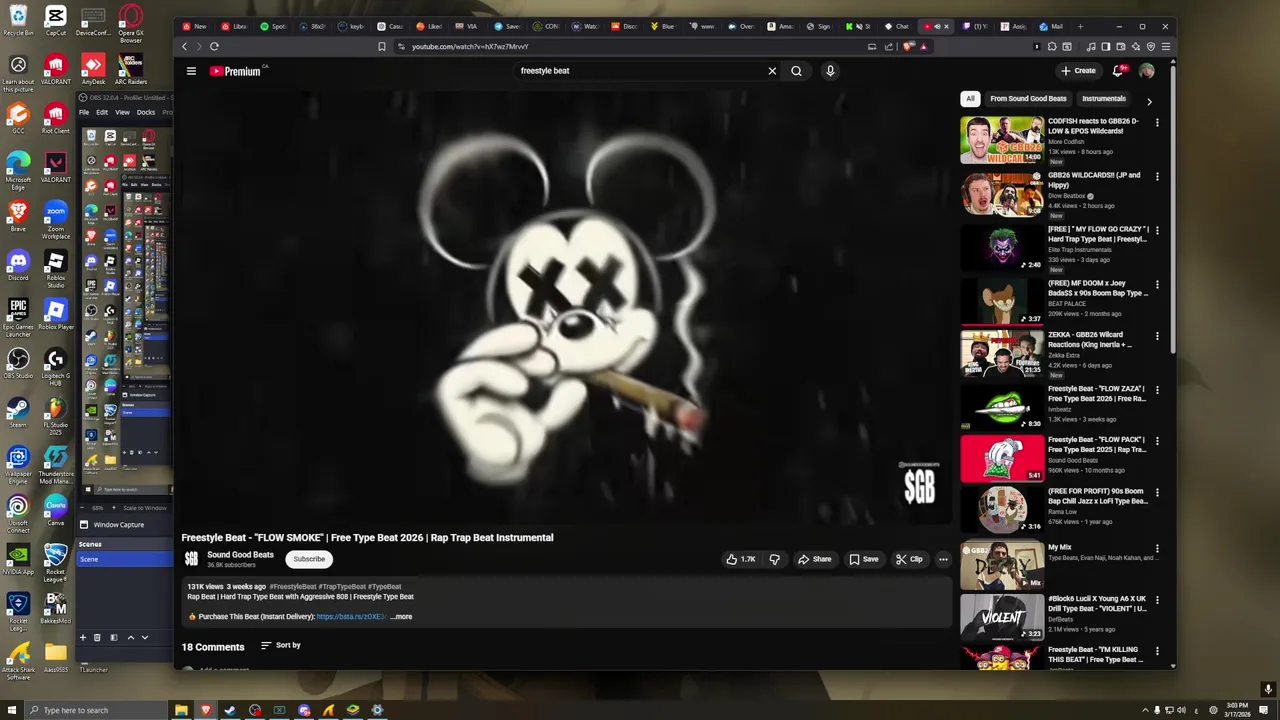Open the Steam desktop shortcut
The image size is (1280, 720).
click(x=18, y=412)
